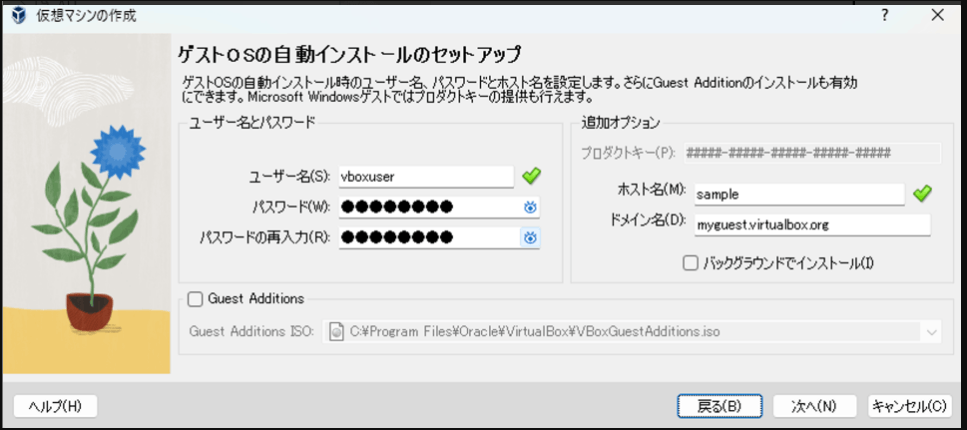Click the キャンセル(C) button
This screenshot has height=430, width=967.
(x=910, y=406)
